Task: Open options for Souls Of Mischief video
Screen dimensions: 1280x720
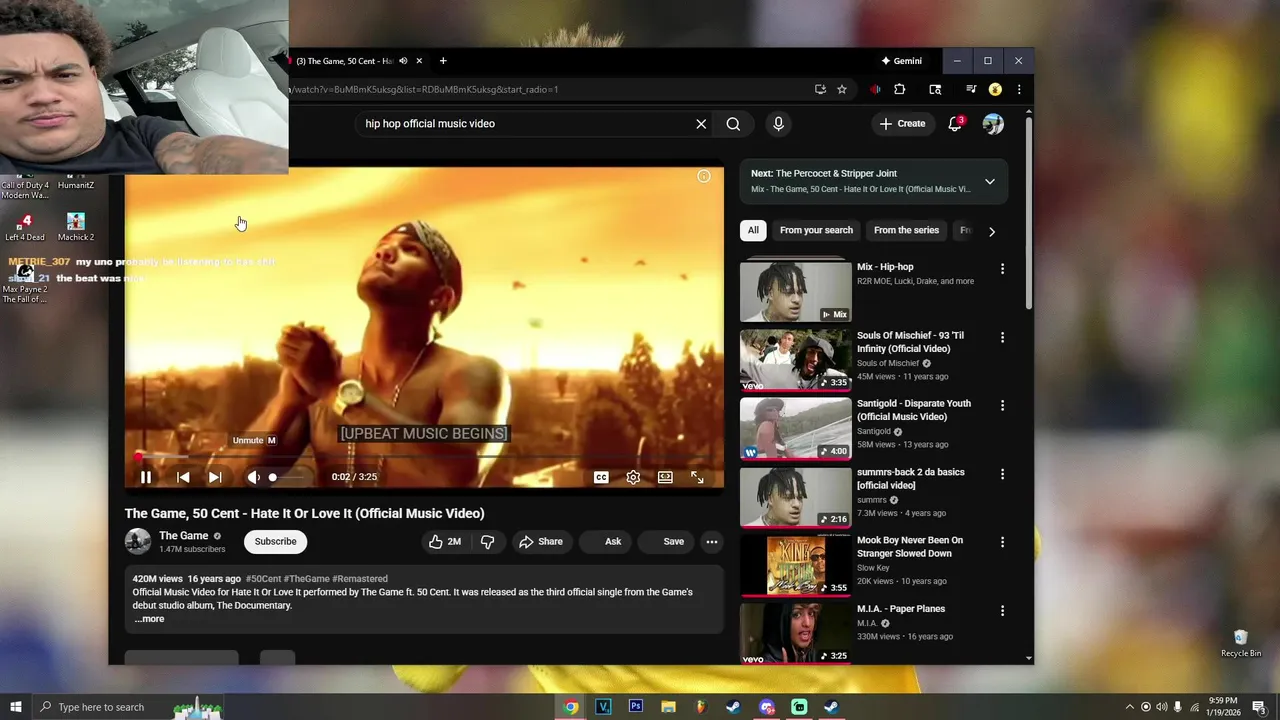Action: point(1002,337)
